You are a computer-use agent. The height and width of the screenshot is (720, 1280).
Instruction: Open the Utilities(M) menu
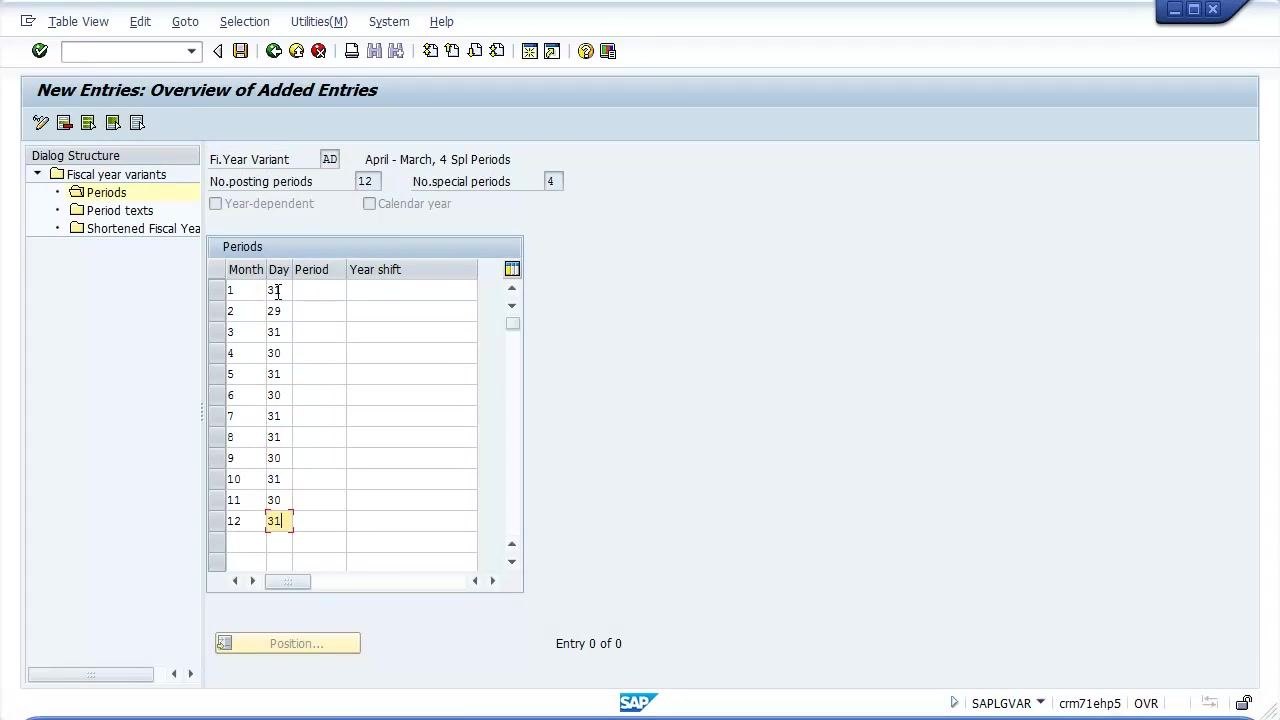(x=319, y=21)
